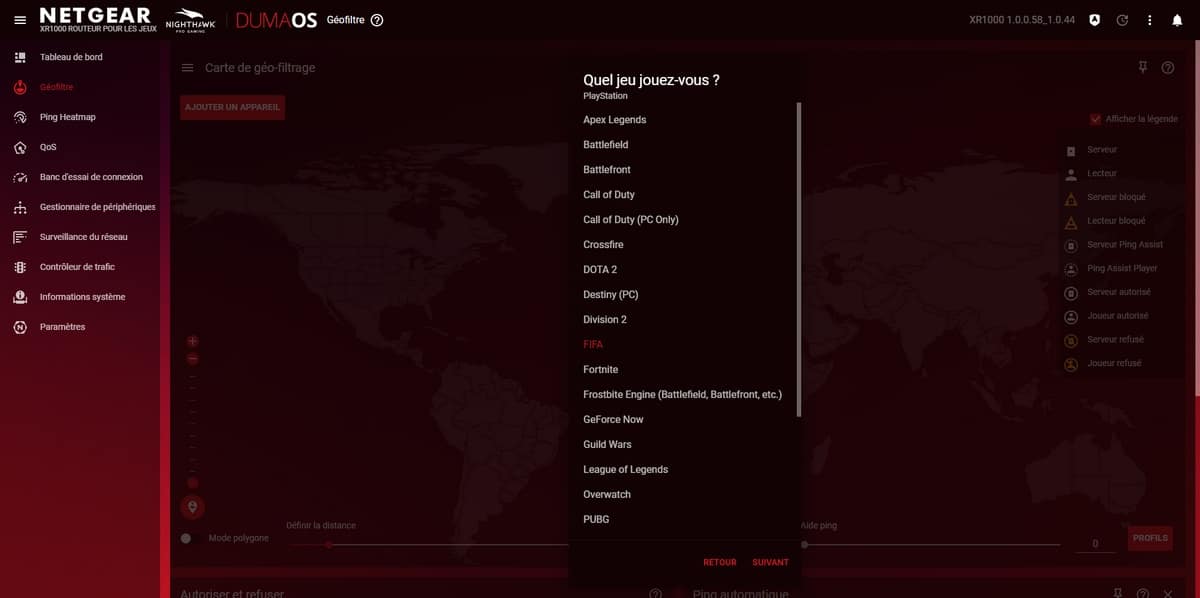Image resolution: width=1200 pixels, height=598 pixels.
Task: Open Surveillance du réseau page
Action: tap(84, 237)
